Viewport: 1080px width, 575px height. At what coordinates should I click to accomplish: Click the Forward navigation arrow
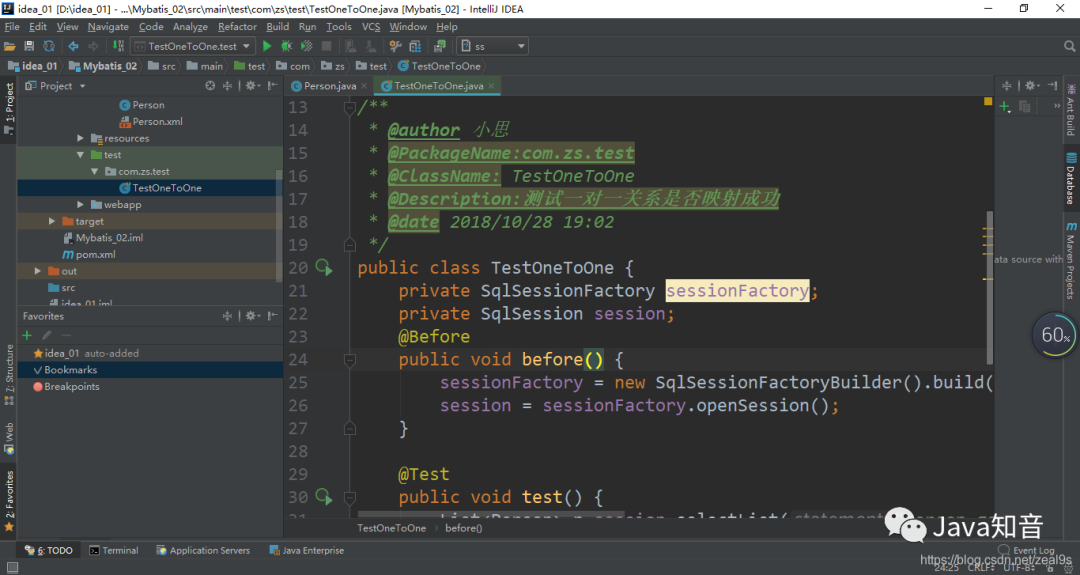(x=93, y=46)
